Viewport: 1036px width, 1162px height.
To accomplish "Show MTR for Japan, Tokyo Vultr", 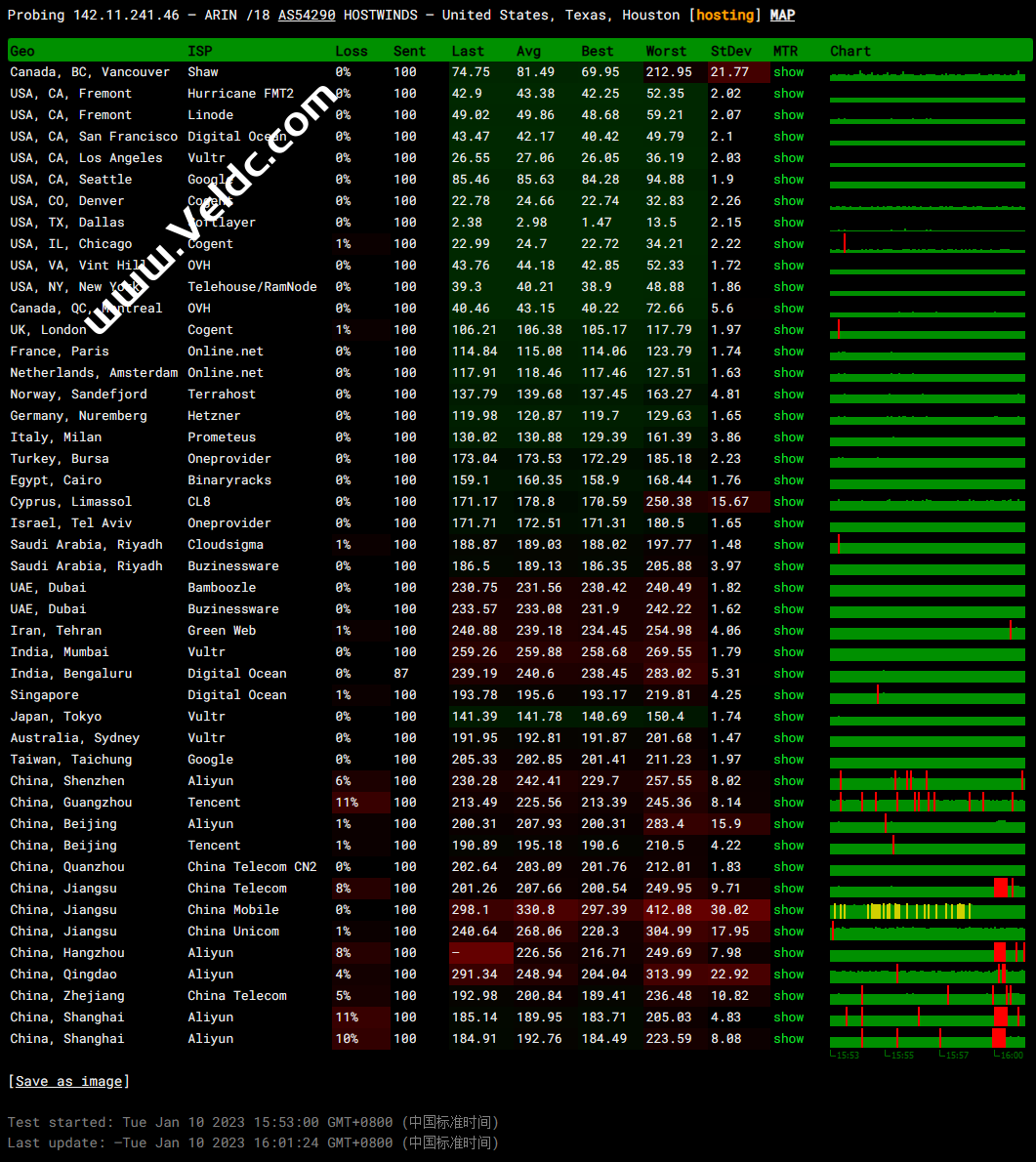I will 789,717.
